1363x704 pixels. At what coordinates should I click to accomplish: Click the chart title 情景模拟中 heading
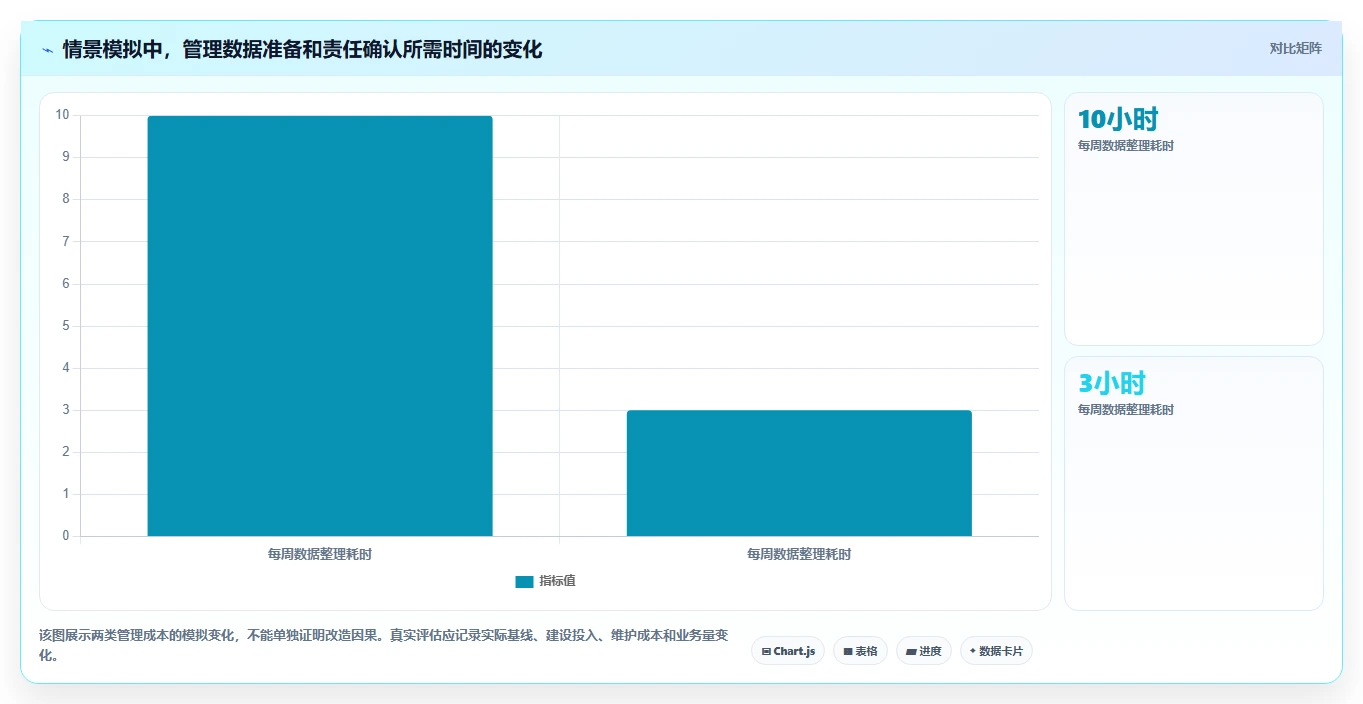302,49
